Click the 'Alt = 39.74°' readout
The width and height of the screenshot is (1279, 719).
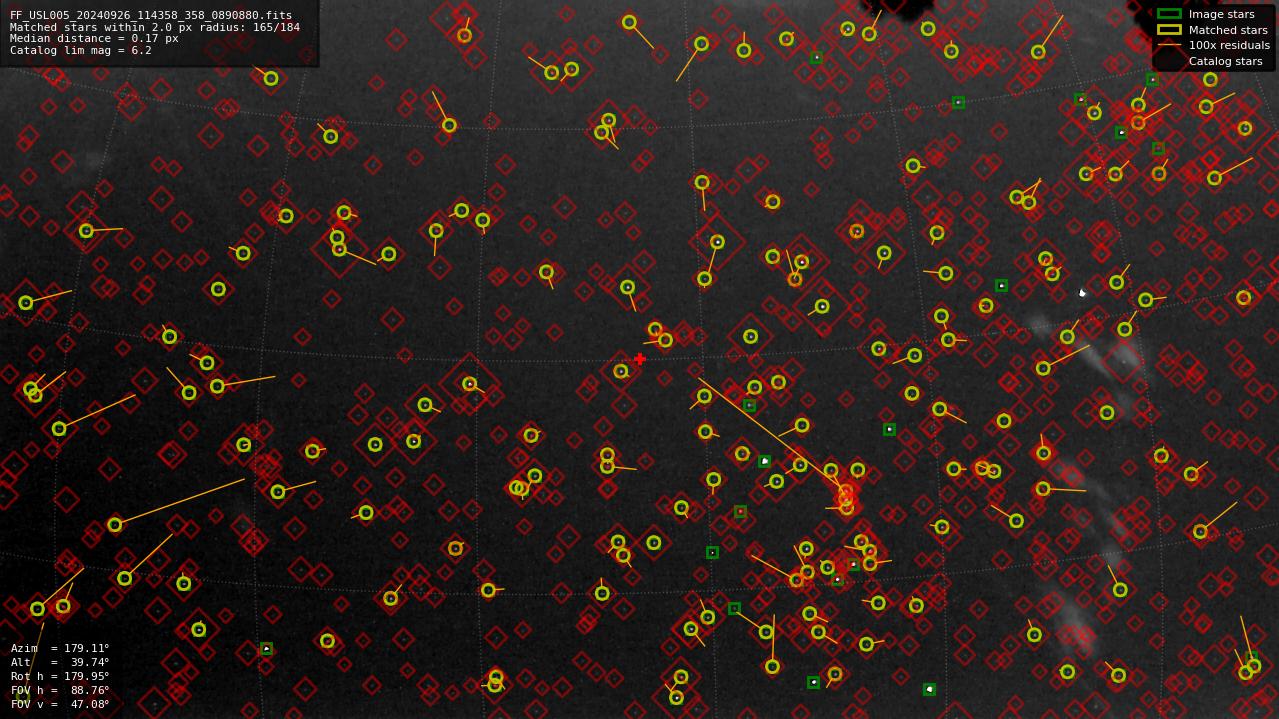point(60,662)
